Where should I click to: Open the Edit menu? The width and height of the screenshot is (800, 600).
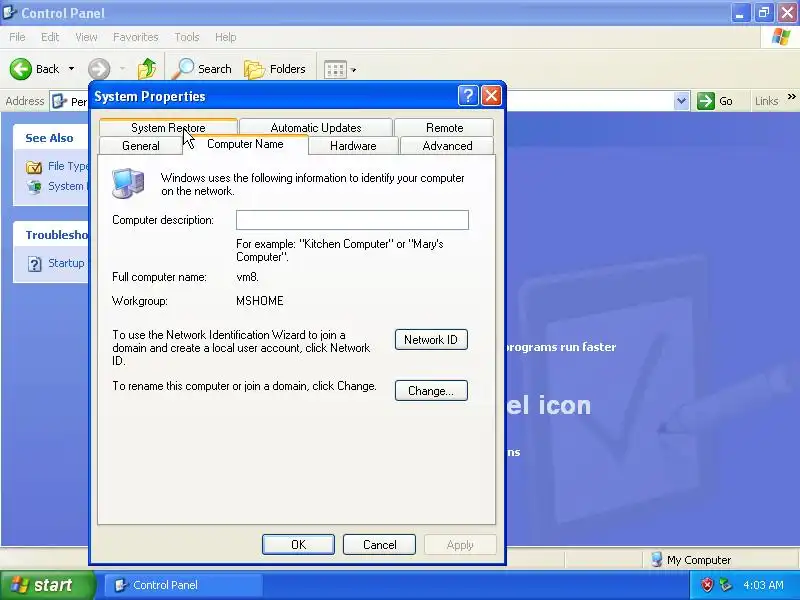pos(50,37)
